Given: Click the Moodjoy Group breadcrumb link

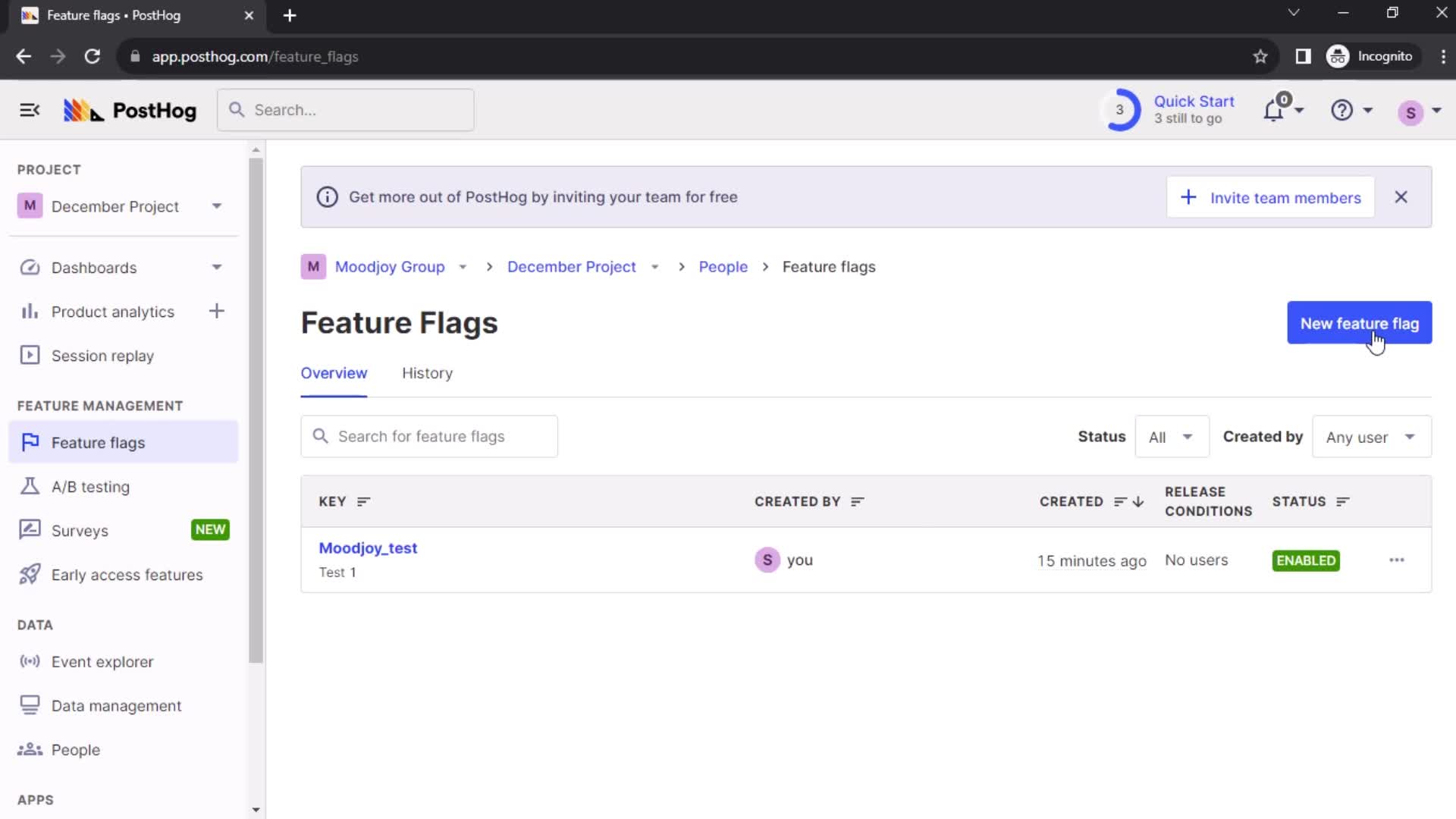Looking at the screenshot, I should click(x=390, y=267).
